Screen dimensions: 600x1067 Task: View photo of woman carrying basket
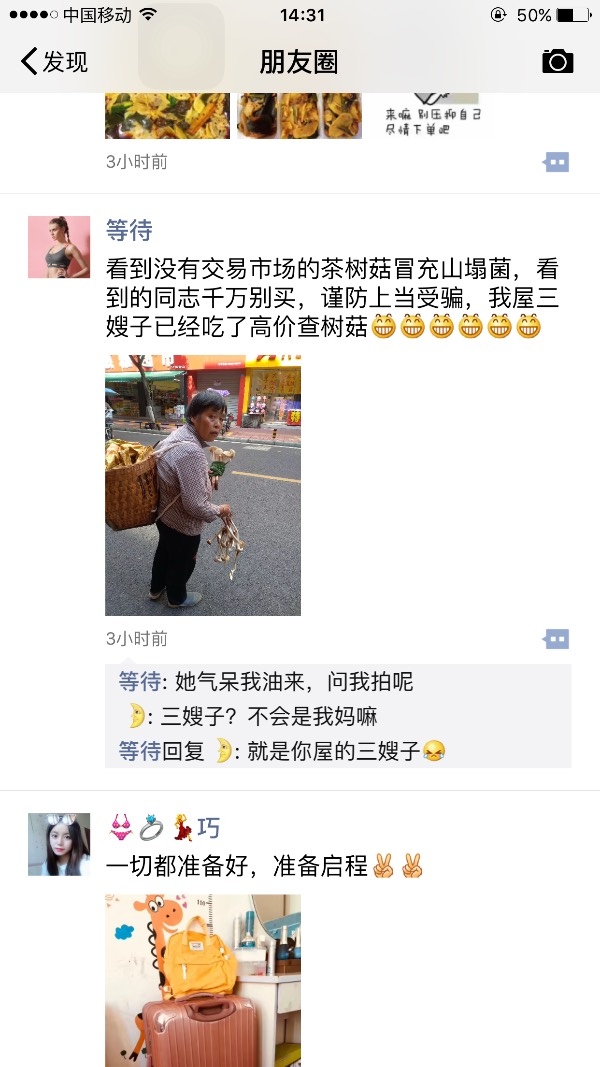pyautogui.click(x=203, y=485)
